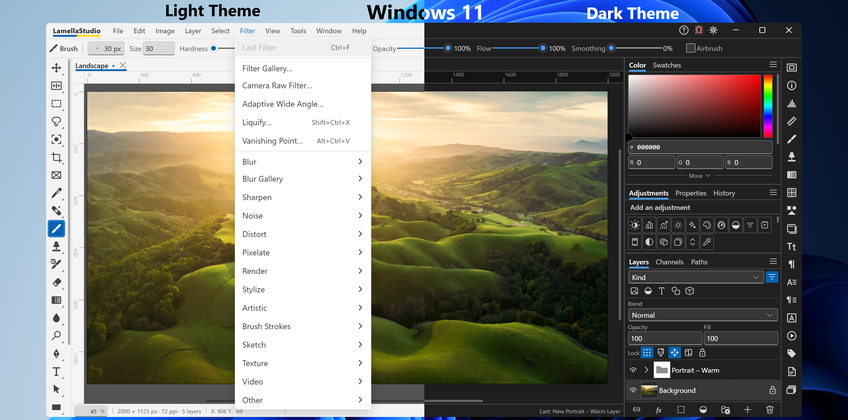This screenshot has width=848, height=420.
Task: Click the layer fx effects icon
Action: coord(659,410)
